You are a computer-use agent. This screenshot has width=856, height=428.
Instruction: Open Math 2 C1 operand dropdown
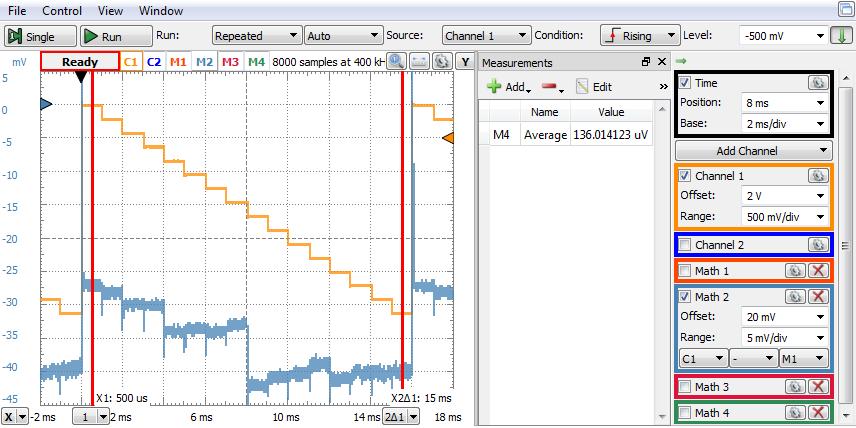click(x=703, y=359)
